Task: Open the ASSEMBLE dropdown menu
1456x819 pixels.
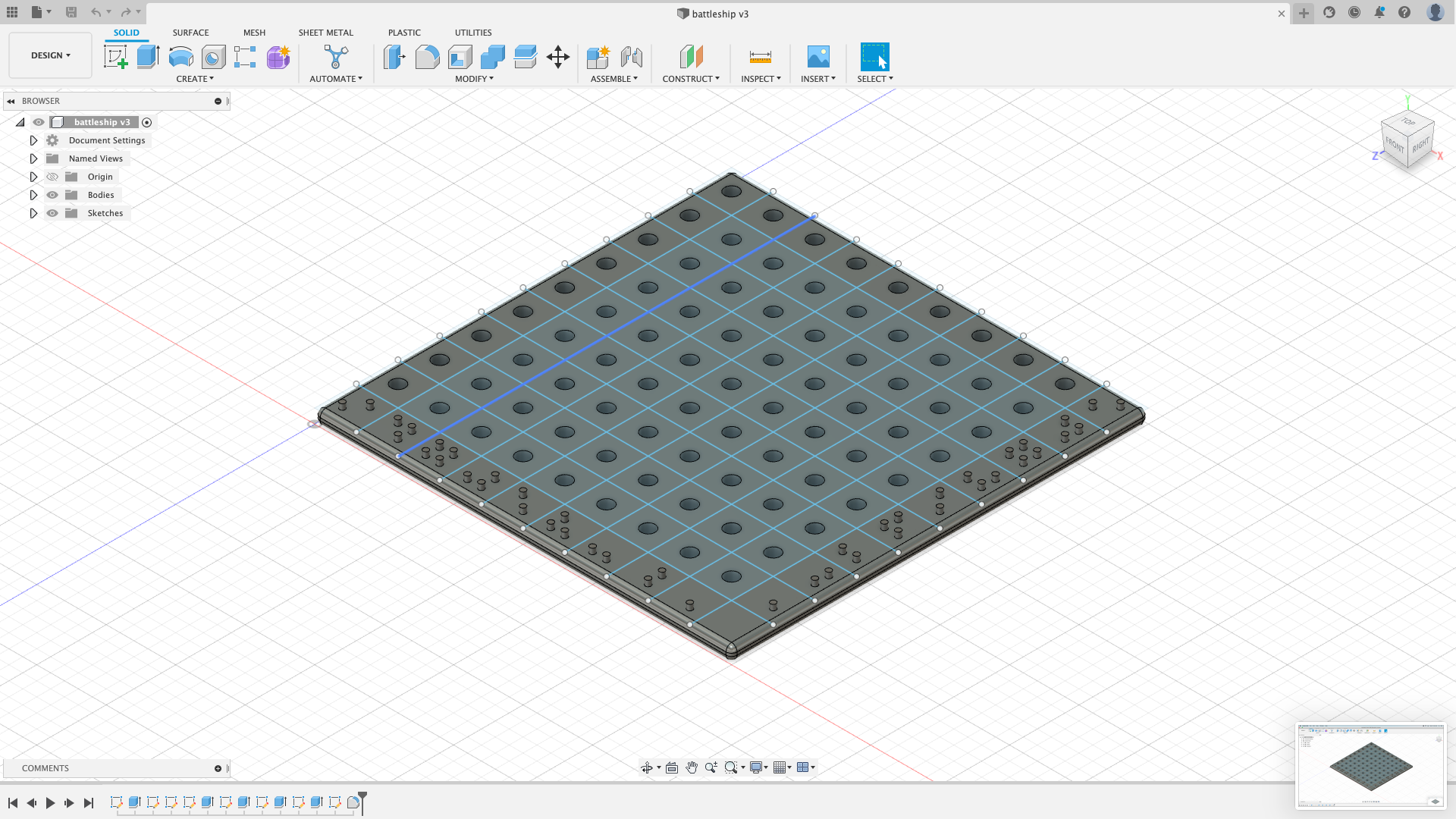Action: 614,79
